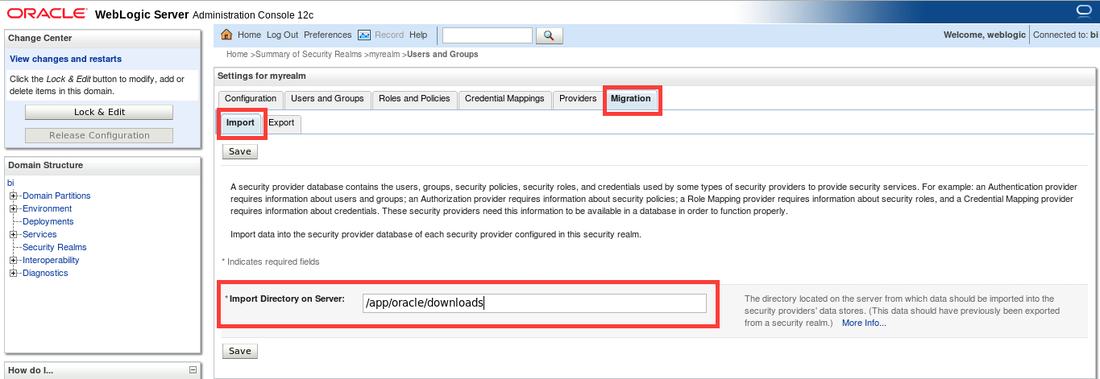Open Security Realms in Domain Structure
Screen dimensions: 1100x379
tap(55, 247)
